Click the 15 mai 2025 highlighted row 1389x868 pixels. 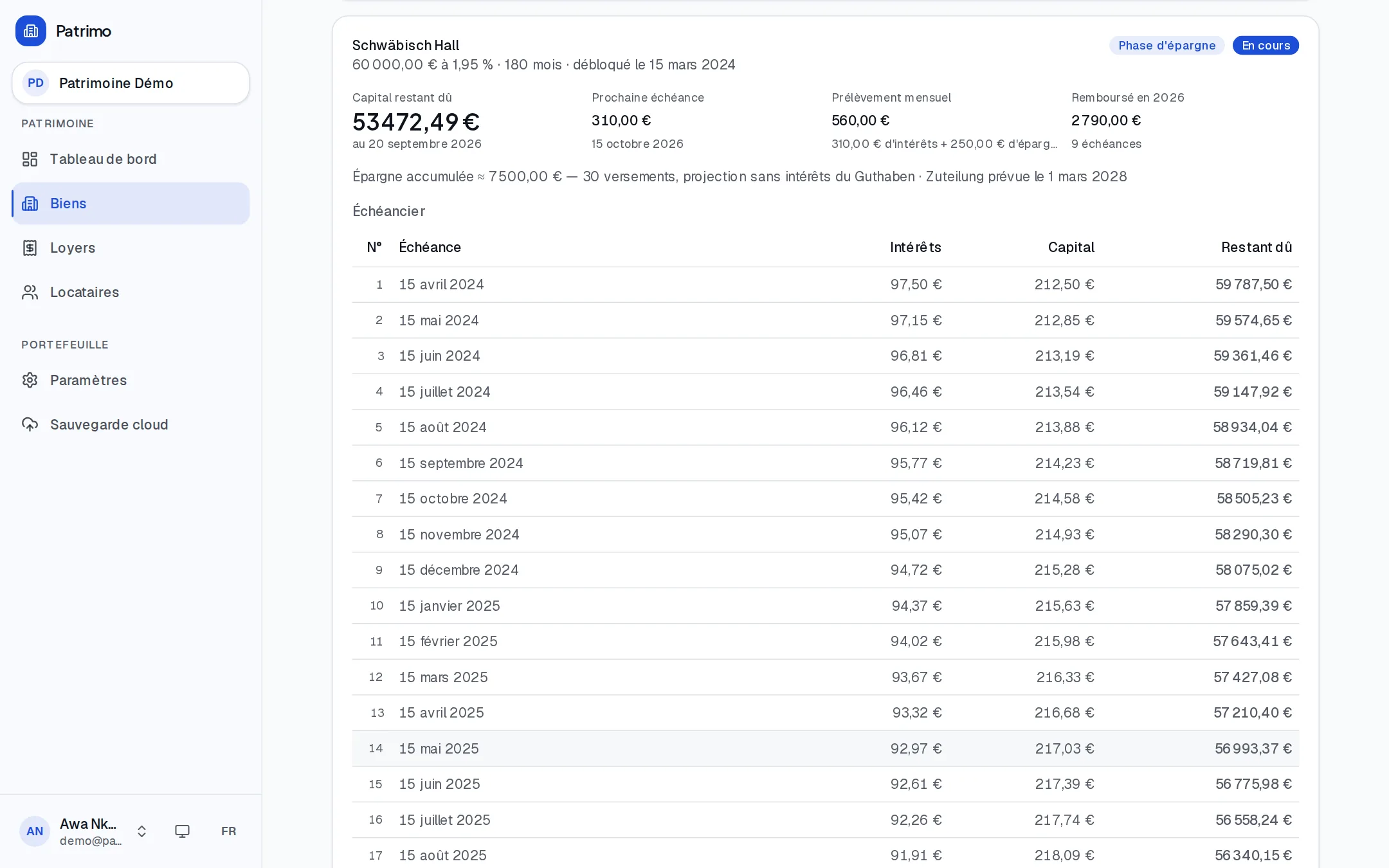pos(825,748)
